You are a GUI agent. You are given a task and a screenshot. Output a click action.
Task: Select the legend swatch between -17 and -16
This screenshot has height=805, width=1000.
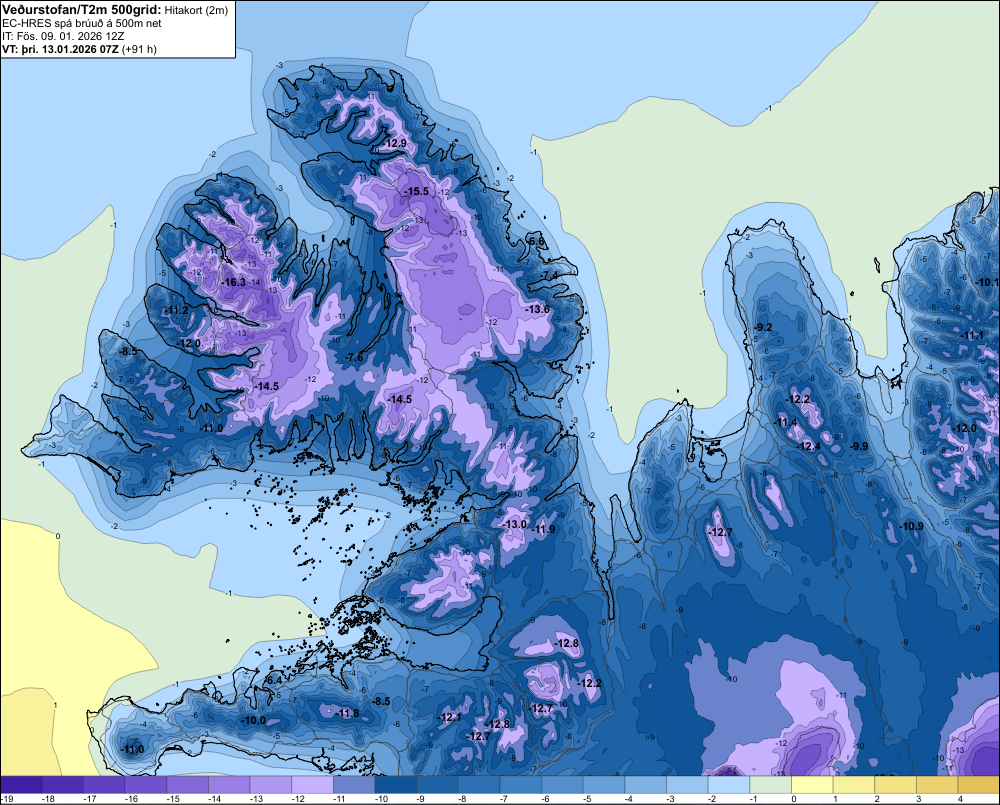coord(104,785)
